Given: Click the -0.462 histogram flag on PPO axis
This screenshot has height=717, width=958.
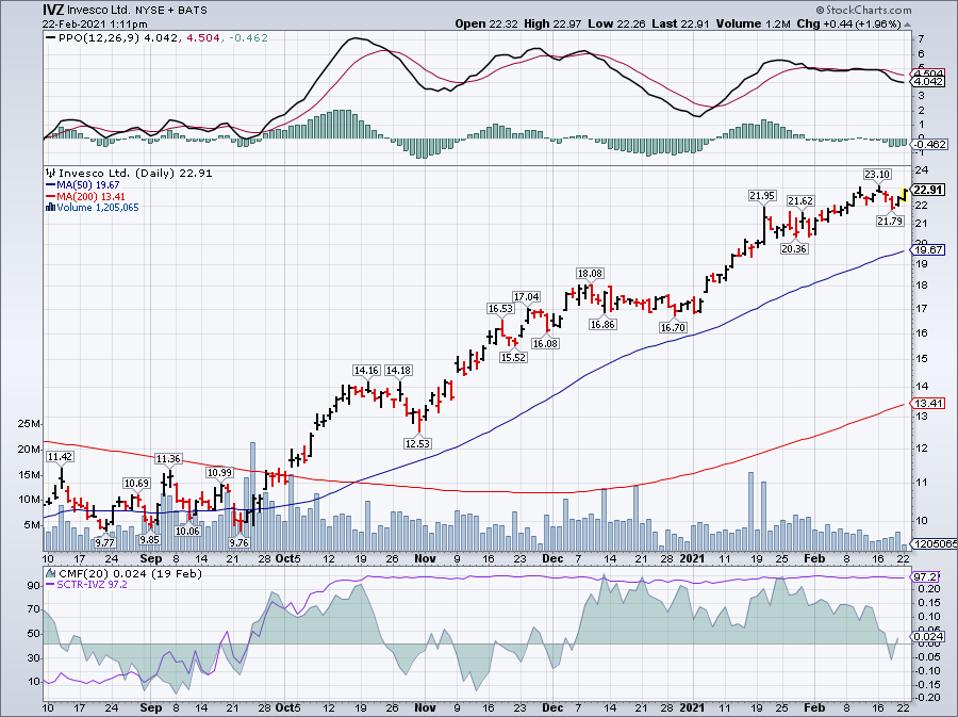Looking at the screenshot, I should point(928,144).
